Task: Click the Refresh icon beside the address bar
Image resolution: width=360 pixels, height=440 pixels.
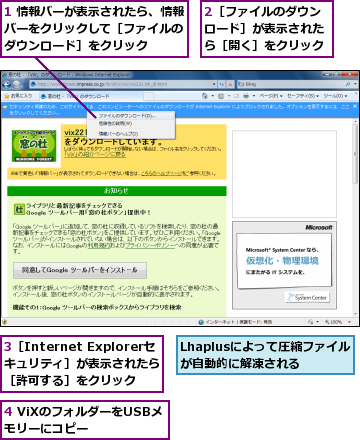Action: 222,85
